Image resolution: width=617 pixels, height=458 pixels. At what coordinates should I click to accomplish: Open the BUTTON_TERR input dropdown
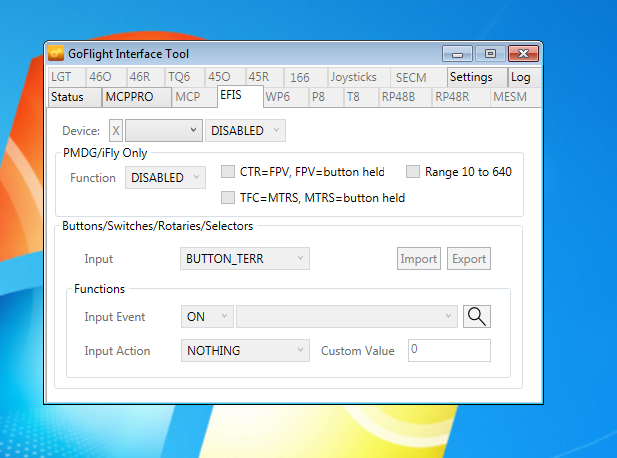pyautogui.click(x=245, y=259)
